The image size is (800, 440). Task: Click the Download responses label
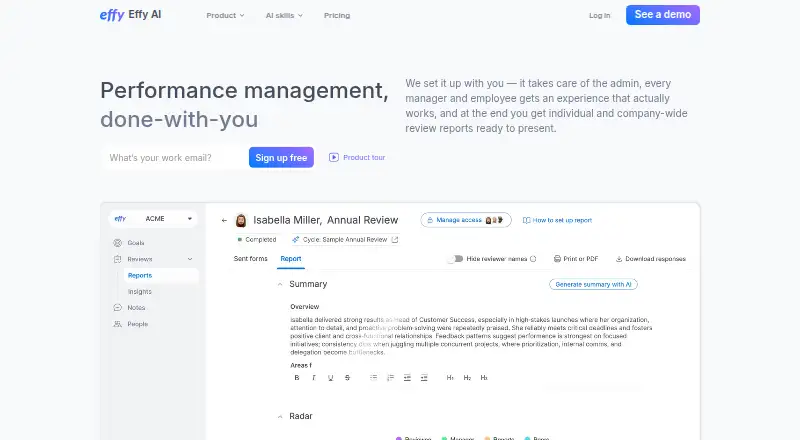point(656,259)
